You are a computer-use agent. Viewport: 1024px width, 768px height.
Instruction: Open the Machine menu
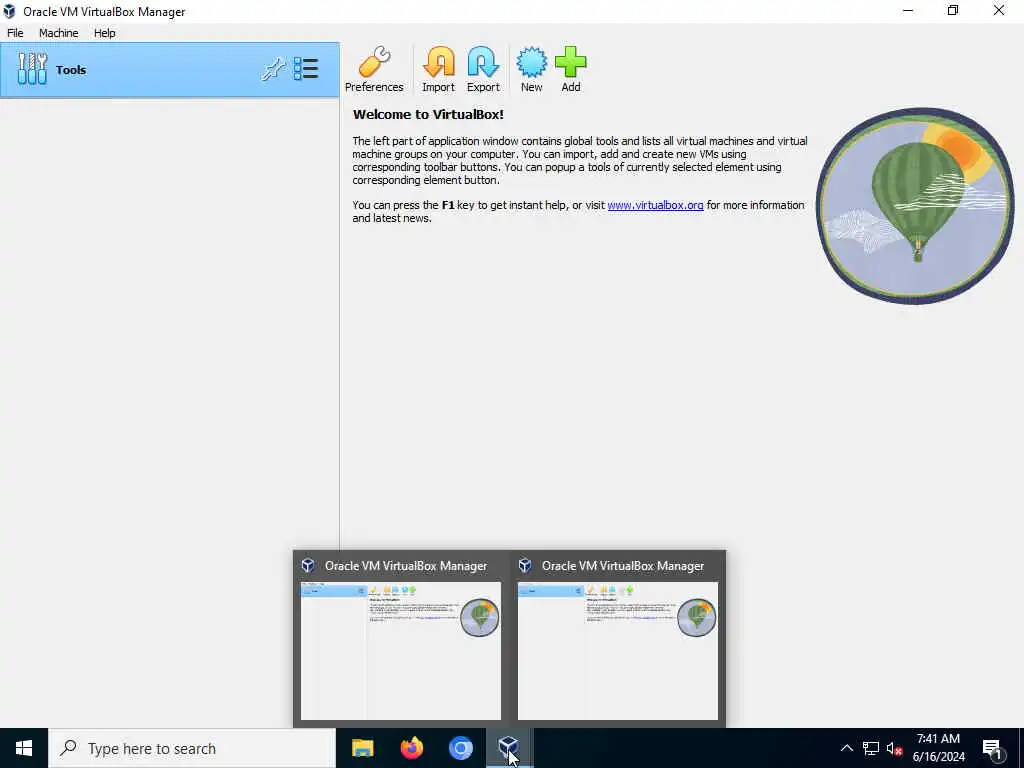(x=58, y=33)
